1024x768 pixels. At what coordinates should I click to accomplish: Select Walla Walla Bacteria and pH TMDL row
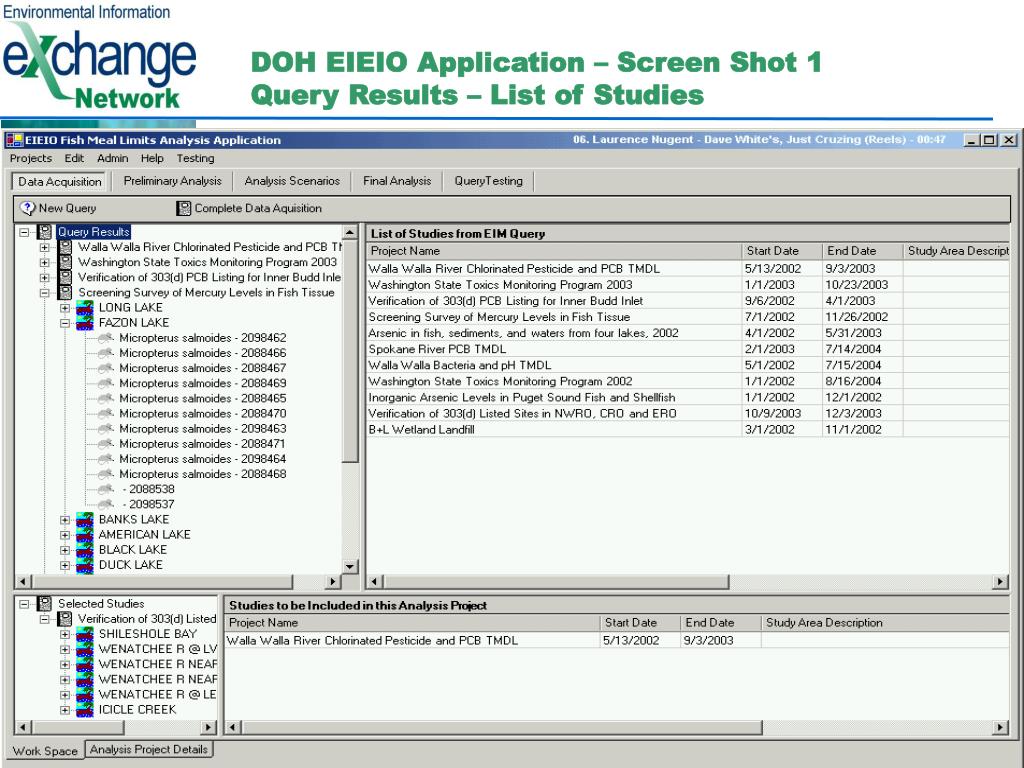tap(688, 365)
